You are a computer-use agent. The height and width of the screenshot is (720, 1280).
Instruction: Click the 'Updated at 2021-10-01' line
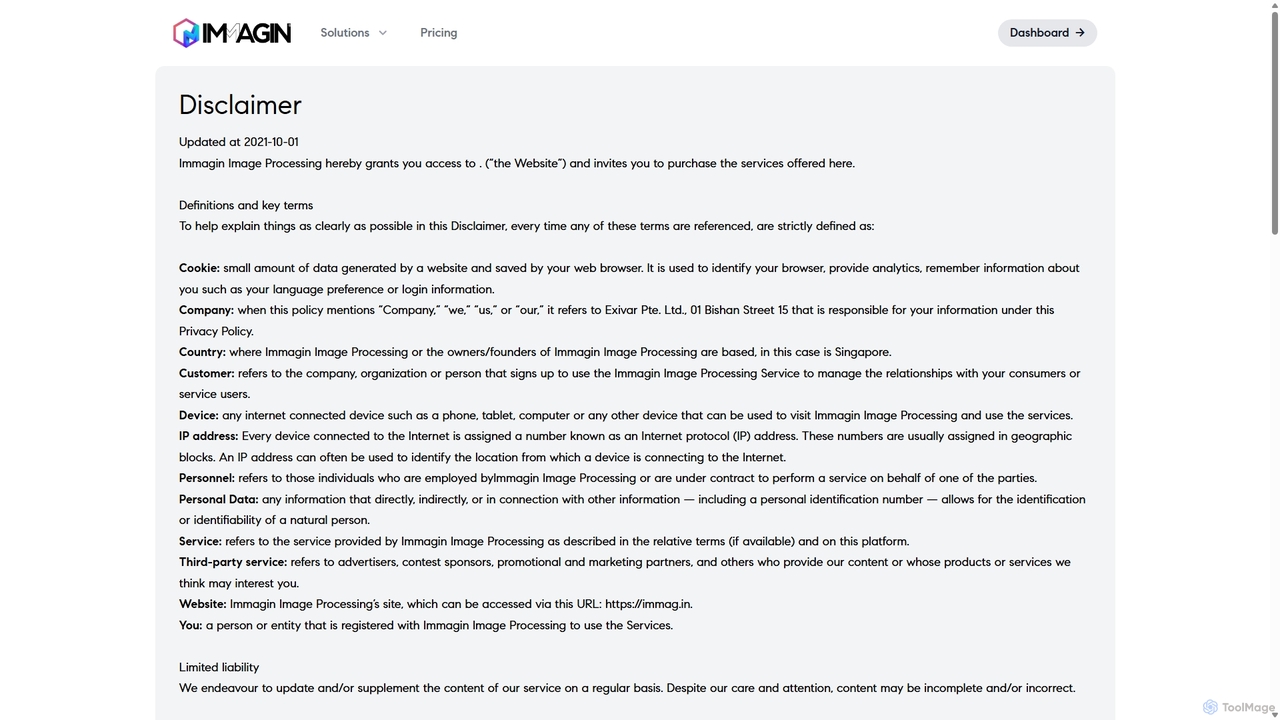pos(238,142)
